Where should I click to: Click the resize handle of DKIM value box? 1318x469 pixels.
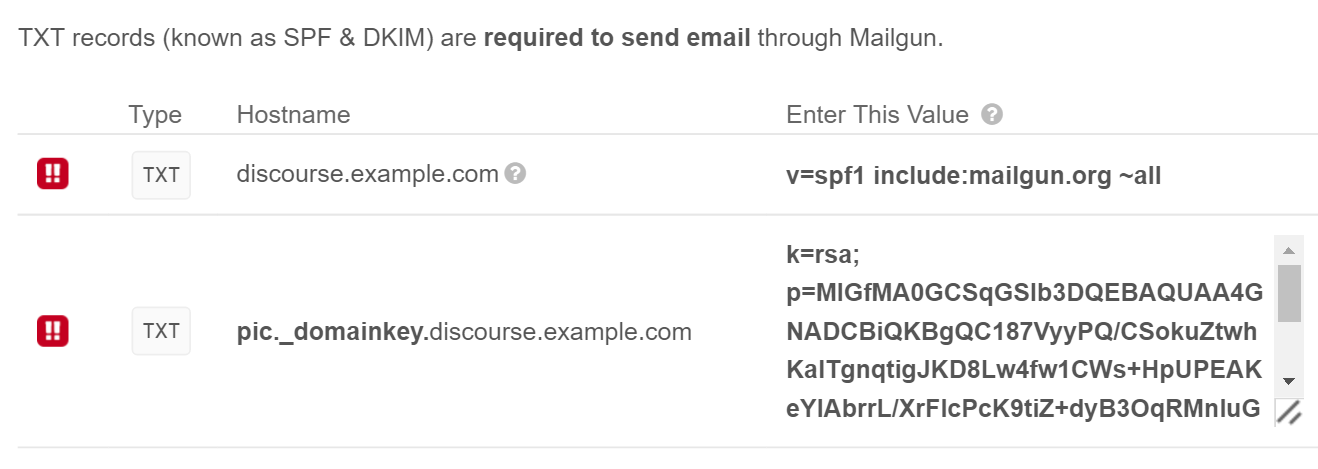1289,411
